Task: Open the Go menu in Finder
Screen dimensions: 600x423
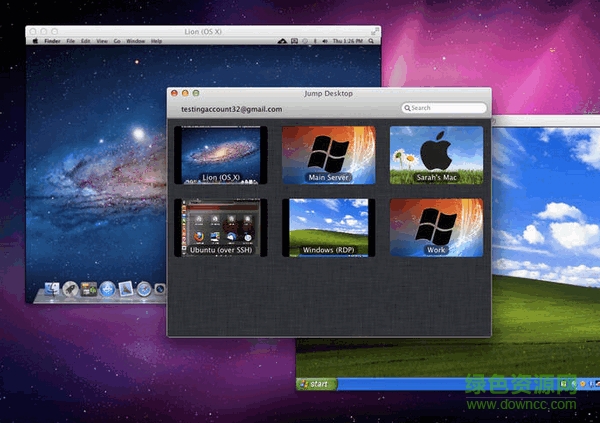Action: coord(116,42)
